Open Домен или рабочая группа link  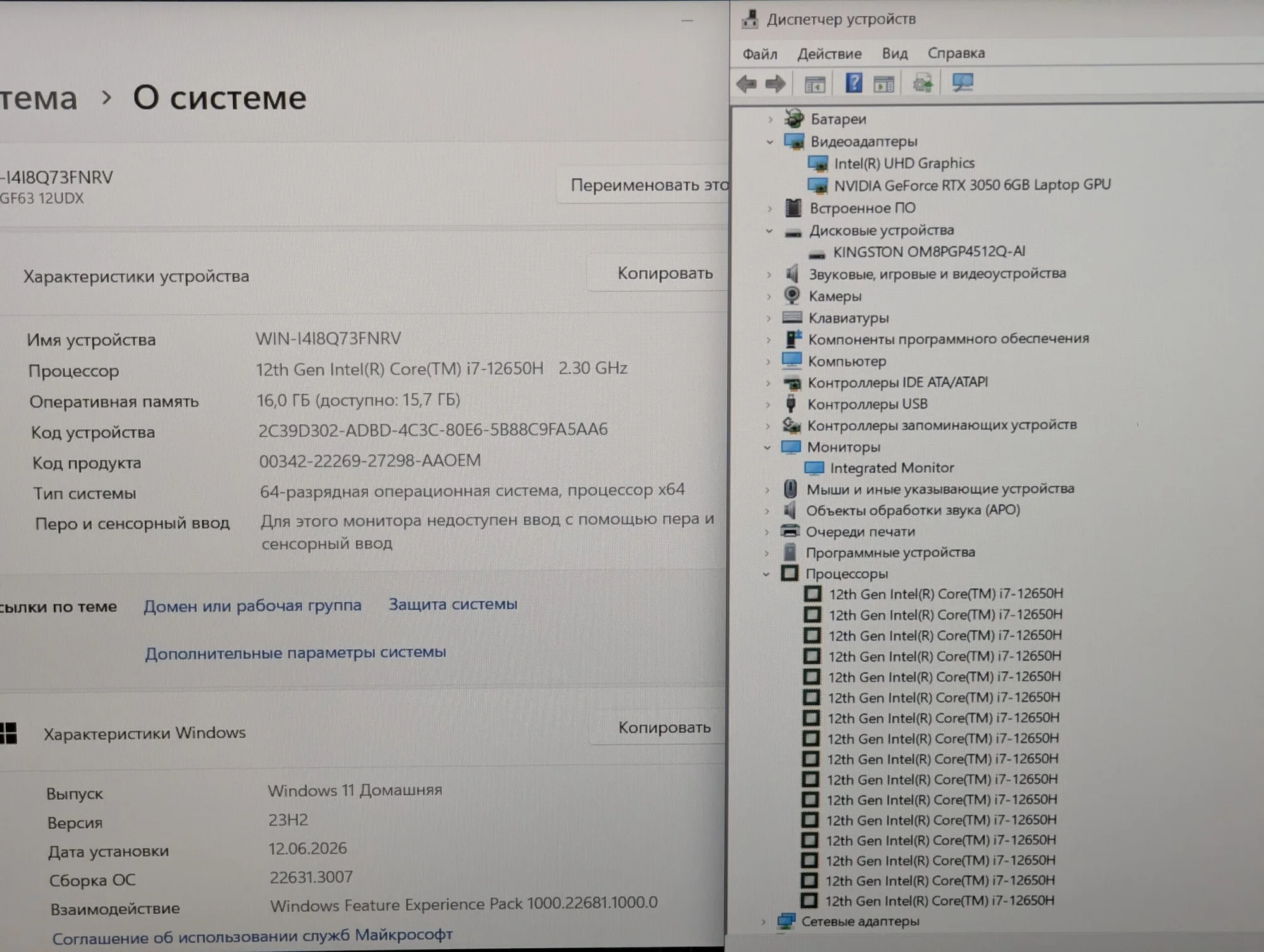252,606
